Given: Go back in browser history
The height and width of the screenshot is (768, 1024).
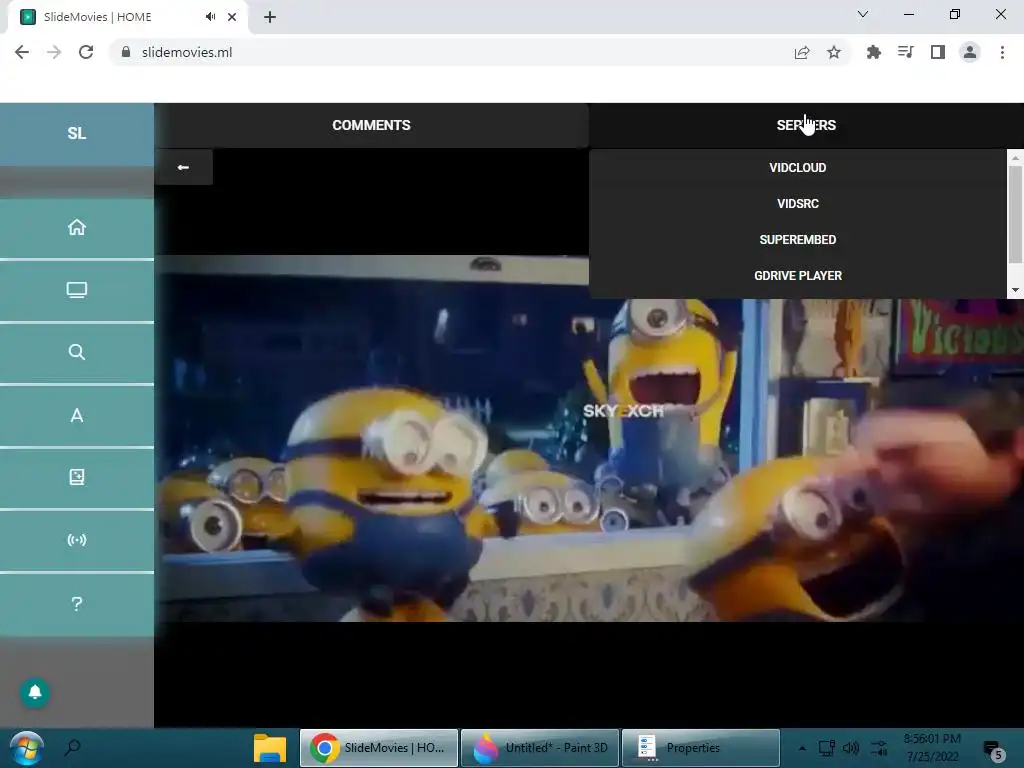Looking at the screenshot, I should click(x=22, y=52).
